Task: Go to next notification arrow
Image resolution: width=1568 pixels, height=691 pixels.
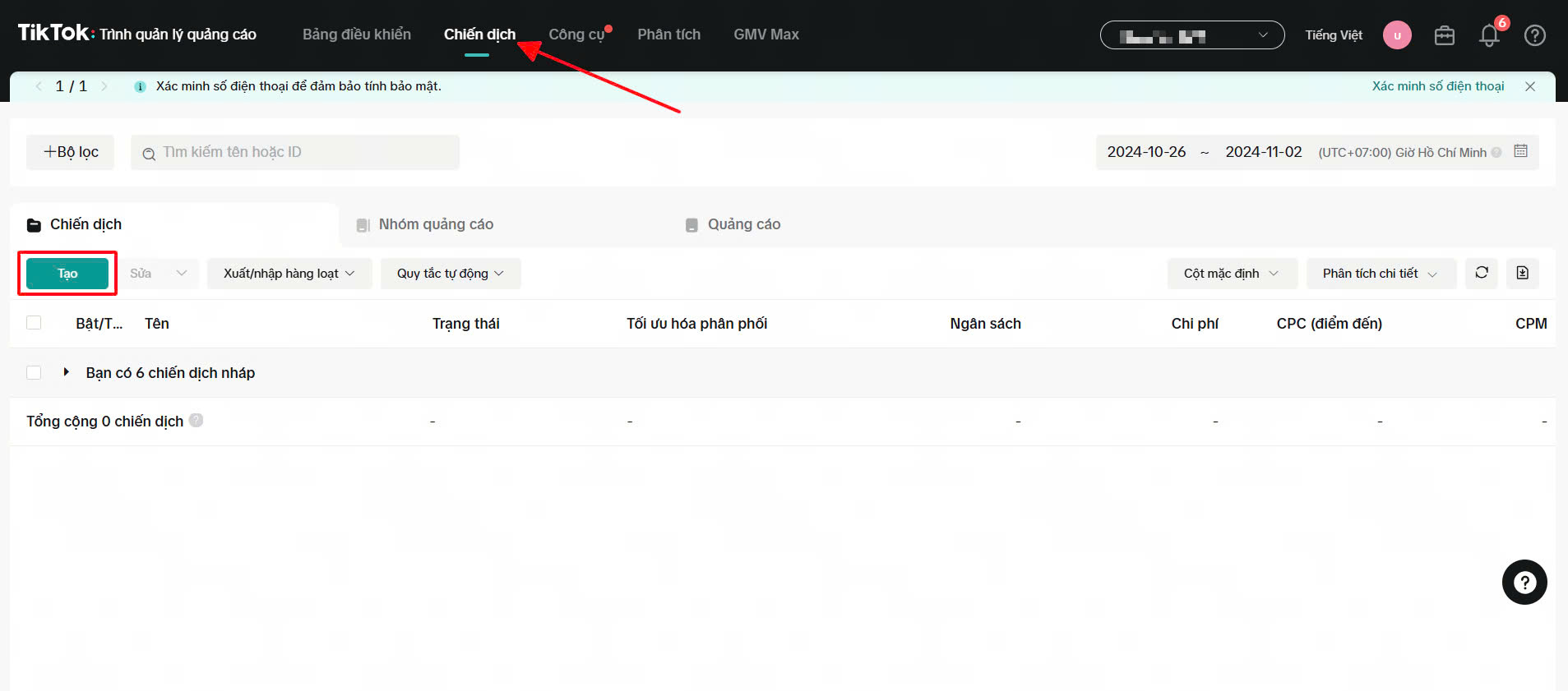Action: pos(104,86)
